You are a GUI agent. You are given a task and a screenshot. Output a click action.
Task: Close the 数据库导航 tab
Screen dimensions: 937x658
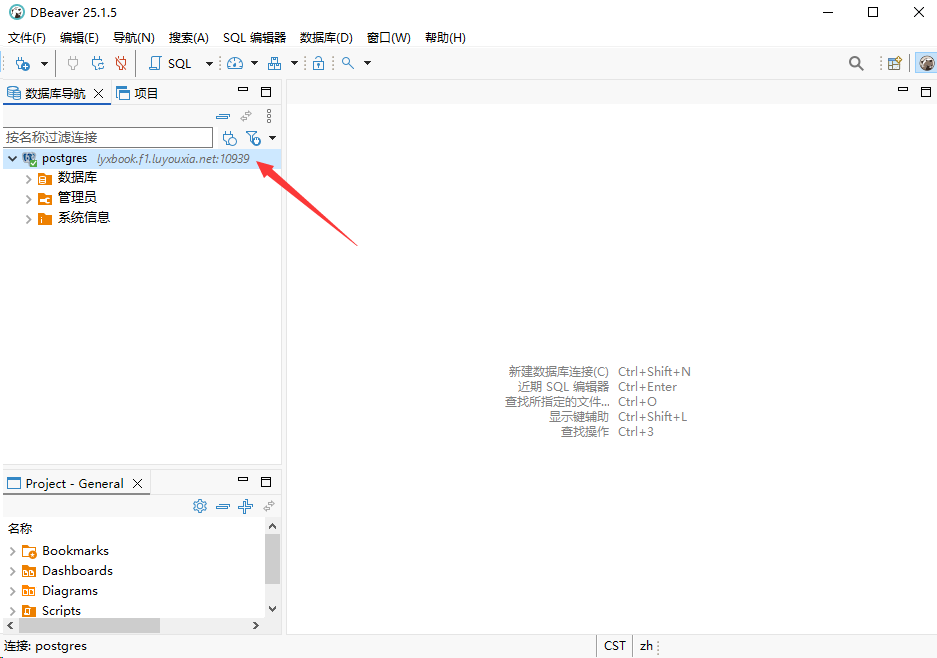coord(99,93)
